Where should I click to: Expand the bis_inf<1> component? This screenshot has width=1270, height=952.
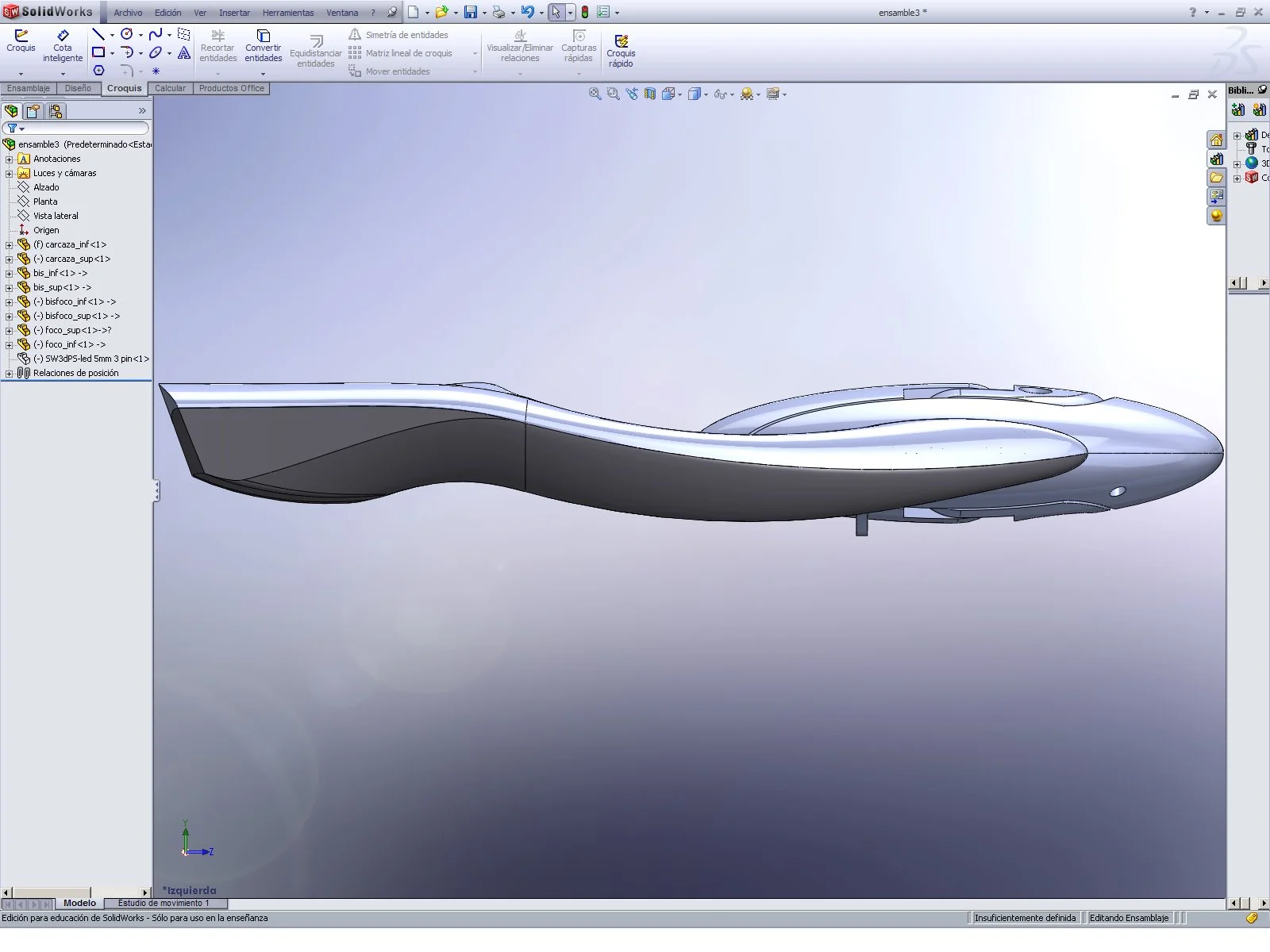(9, 273)
